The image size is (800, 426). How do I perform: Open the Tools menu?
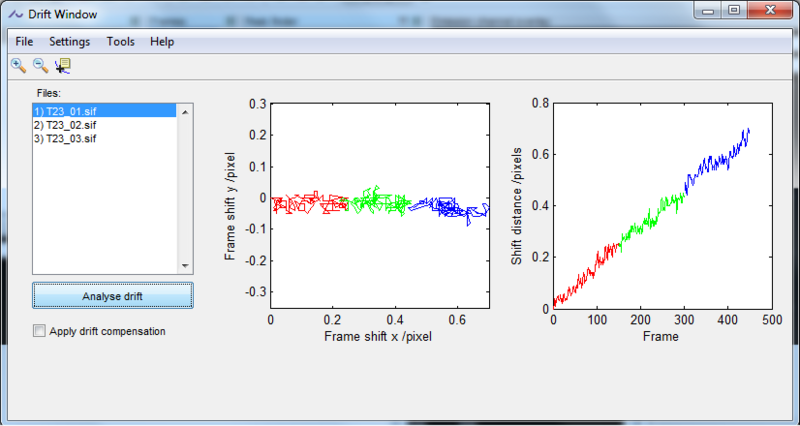pos(120,42)
